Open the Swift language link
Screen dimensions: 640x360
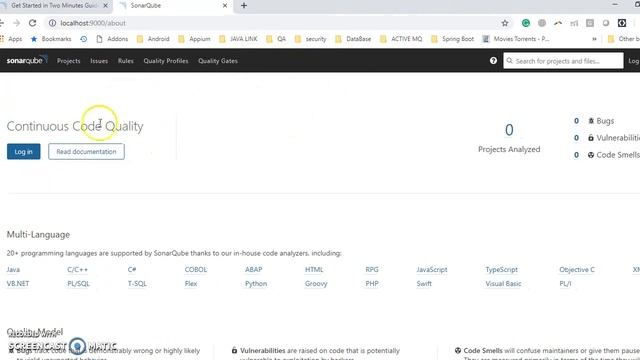[x=424, y=284]
